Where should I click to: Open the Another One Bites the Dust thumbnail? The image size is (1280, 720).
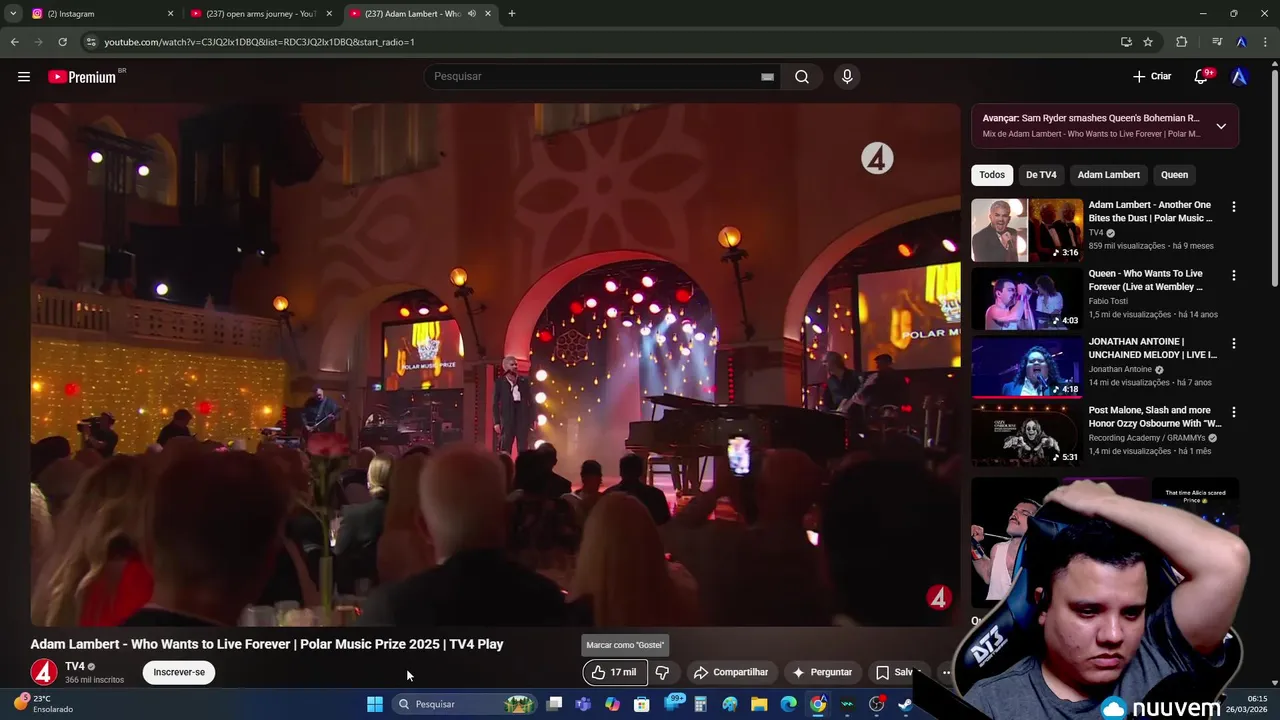point(1027,230)
